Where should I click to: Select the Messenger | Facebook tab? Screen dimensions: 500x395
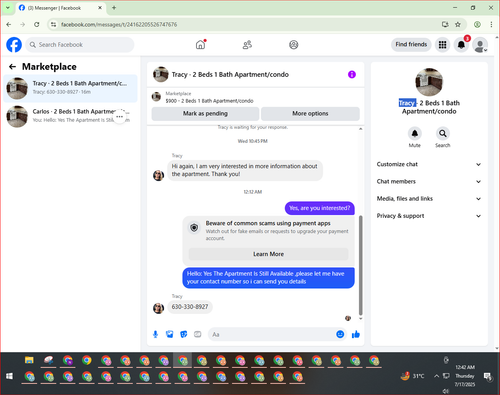point(61,8)
